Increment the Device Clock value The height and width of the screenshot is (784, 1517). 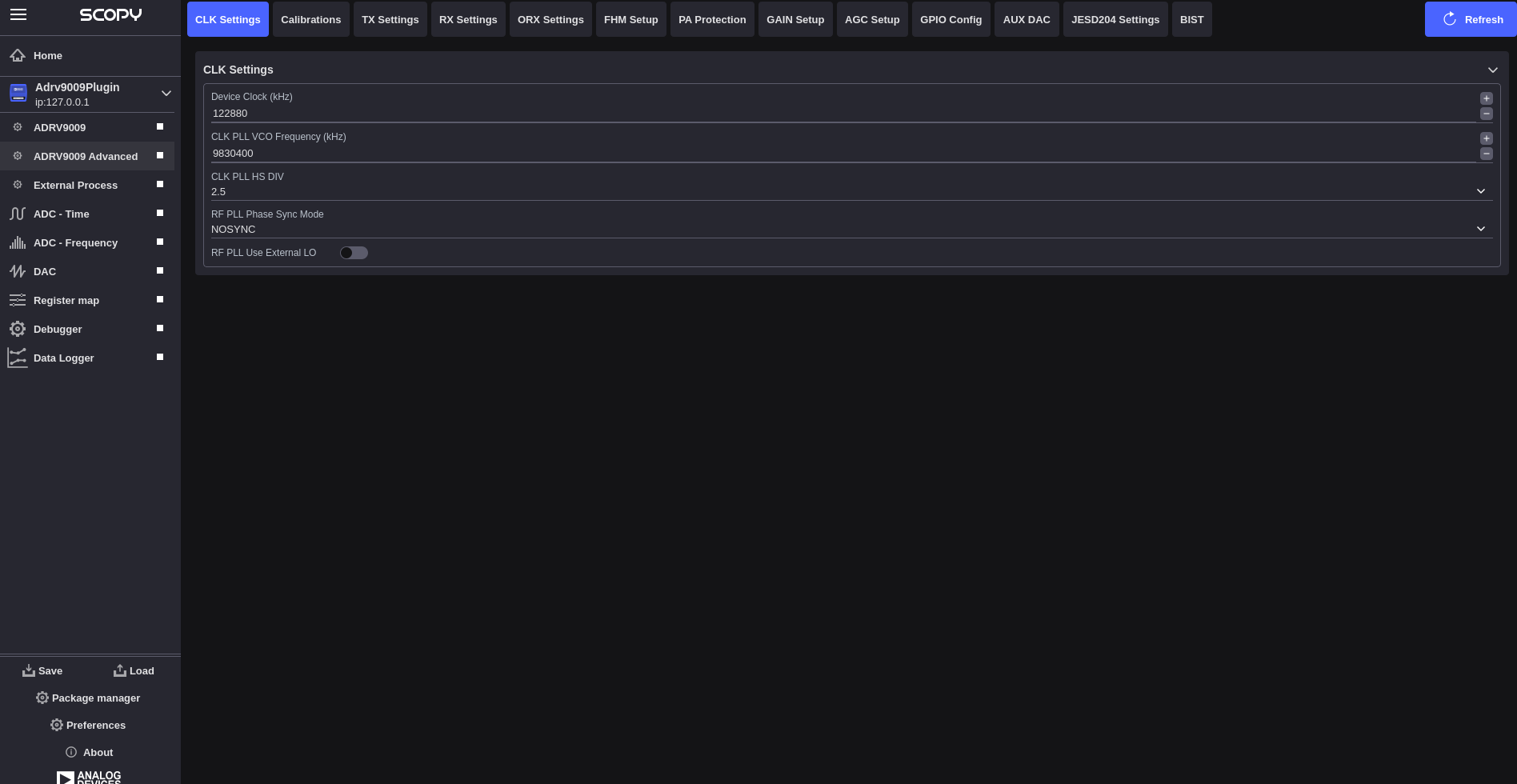[x=1487, y=98]
